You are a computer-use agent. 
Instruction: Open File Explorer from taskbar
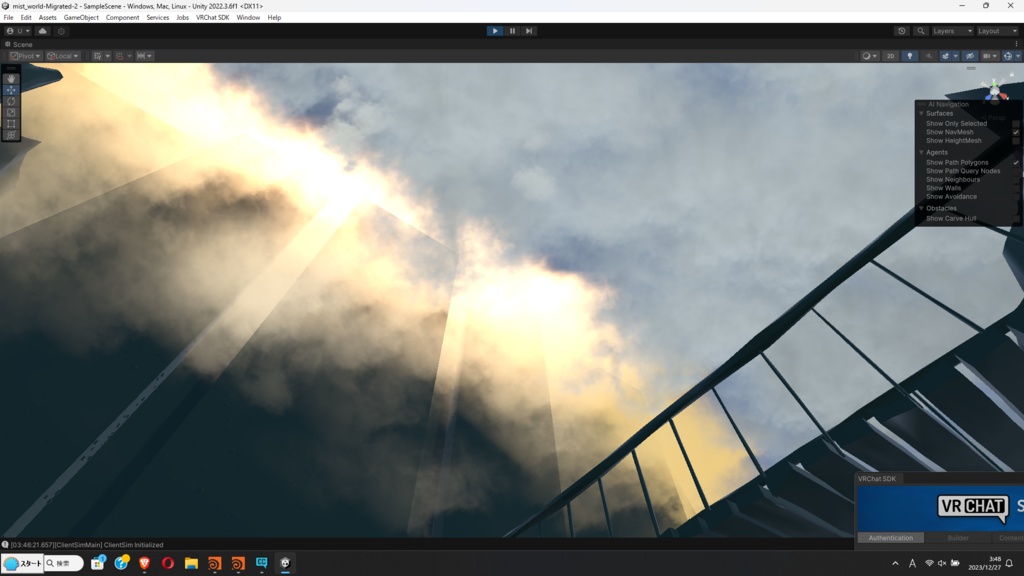click(191, 563)
